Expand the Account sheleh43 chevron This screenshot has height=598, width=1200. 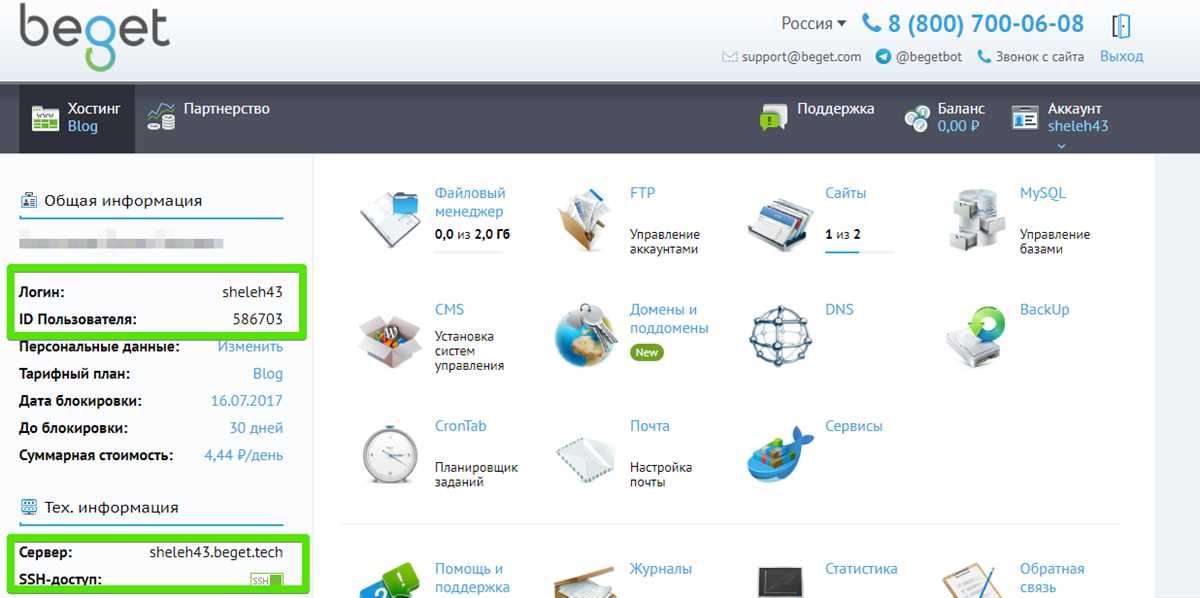coord(1061,146)
